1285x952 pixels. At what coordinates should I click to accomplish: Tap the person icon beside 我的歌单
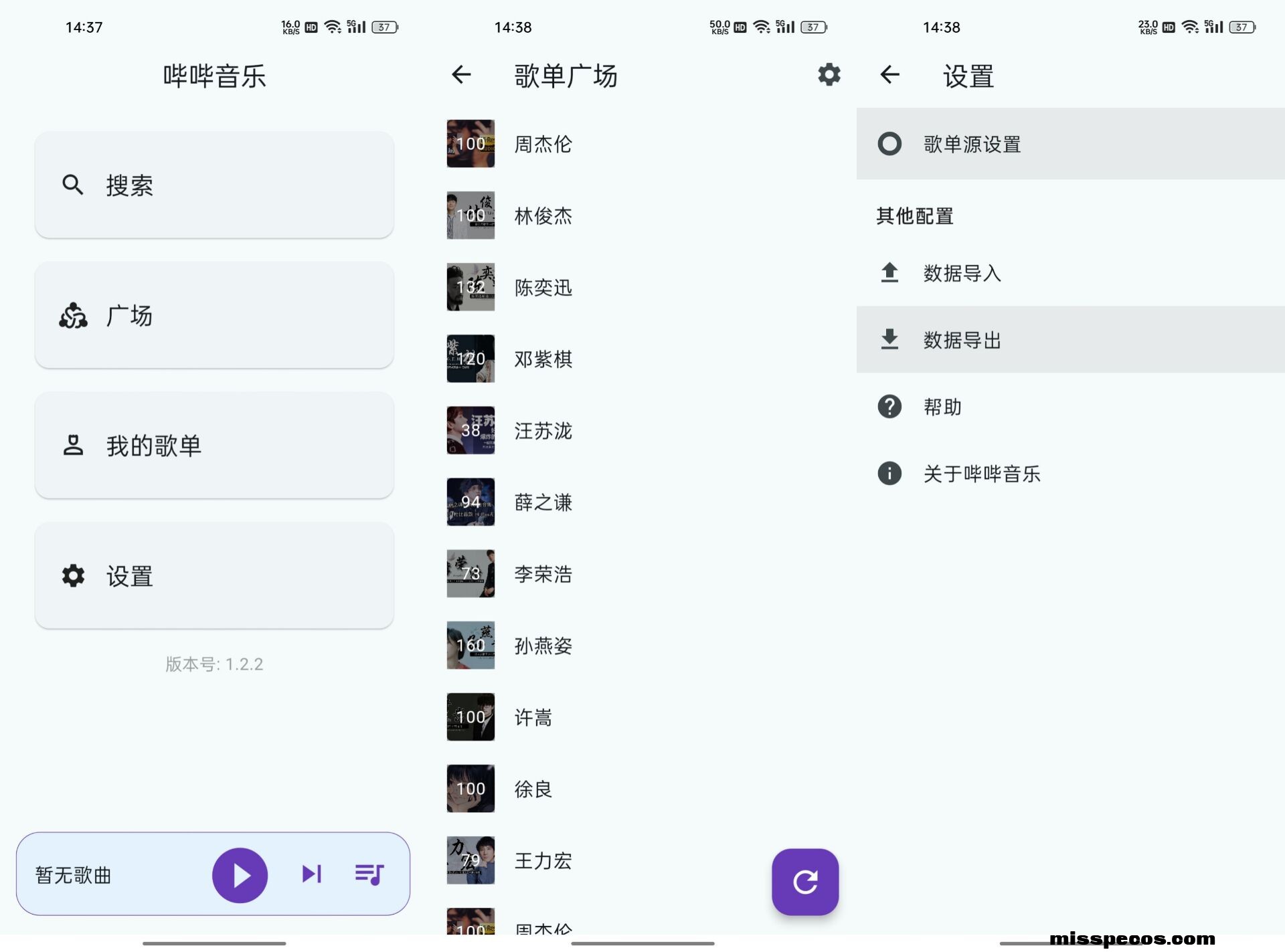coord(73,446)
